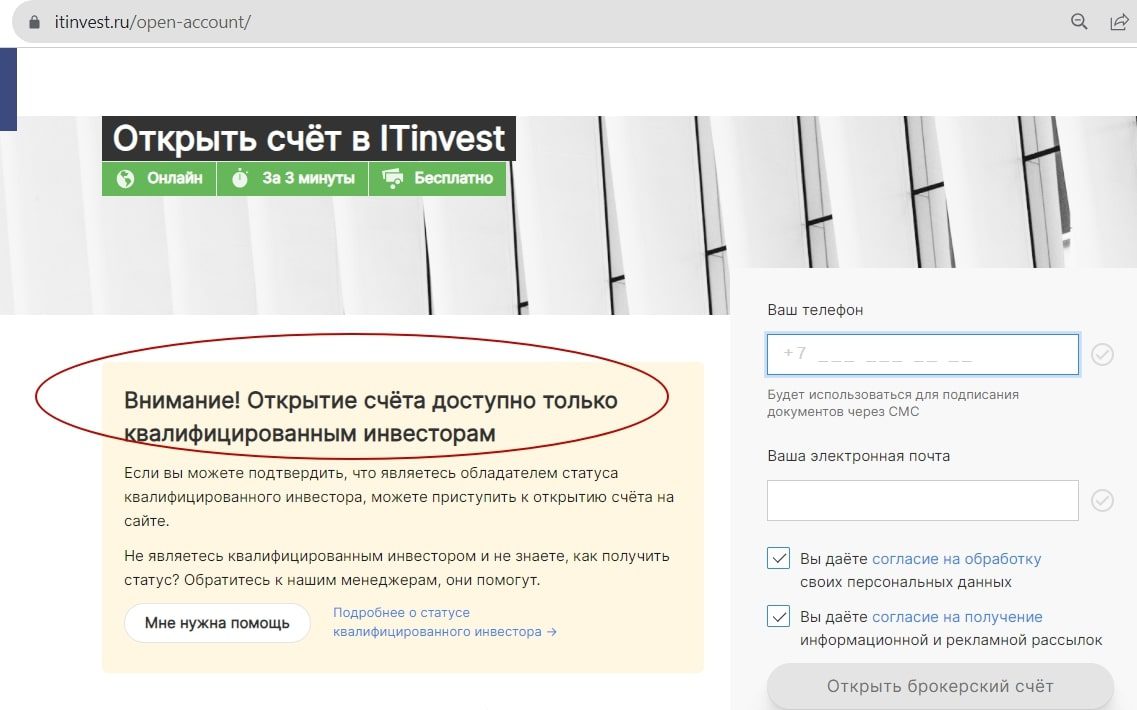The image size is (1137, 710).
Task: Click the zoom magnifier icon in address bar
Action: pyautogui.click(x=1079, y=22)
